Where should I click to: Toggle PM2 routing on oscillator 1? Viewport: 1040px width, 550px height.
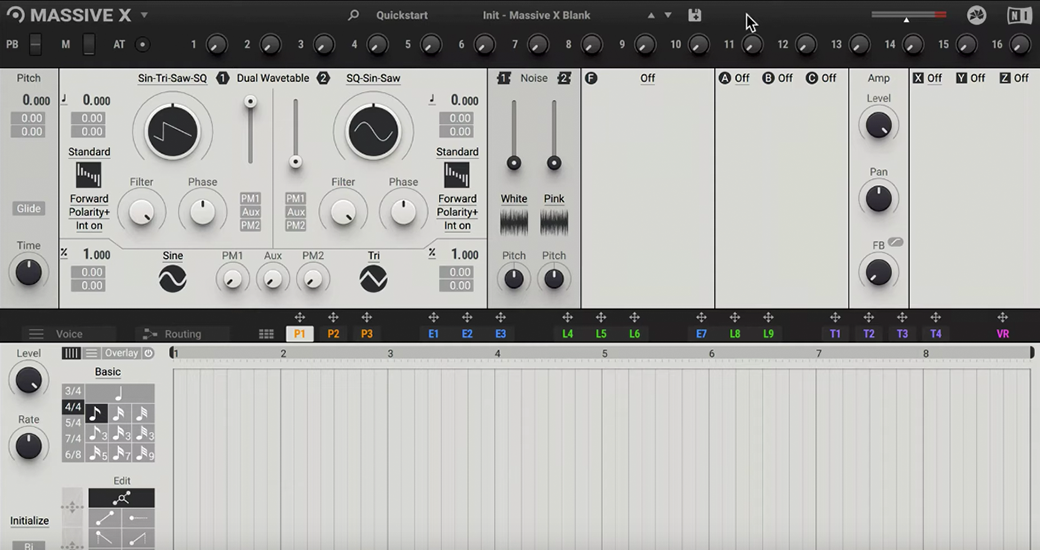(x=250, y=225)
